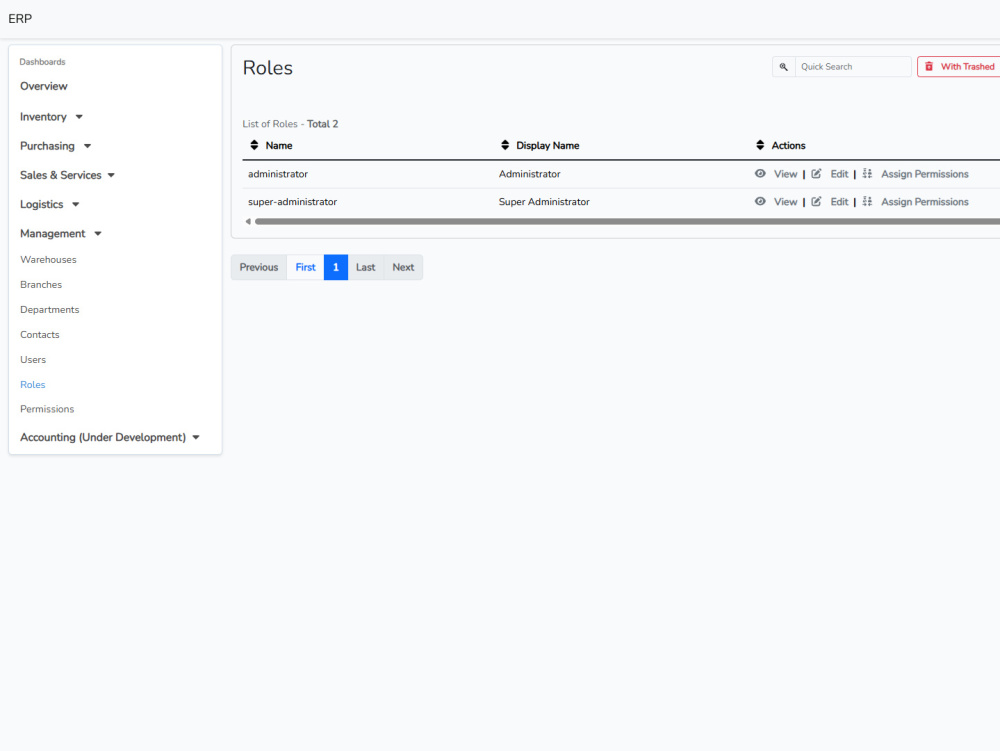Image resolution: width=1000 pixels, height=751 pixels.
Task: Click View for super-administrator role
Action: [x=785, y=201]
